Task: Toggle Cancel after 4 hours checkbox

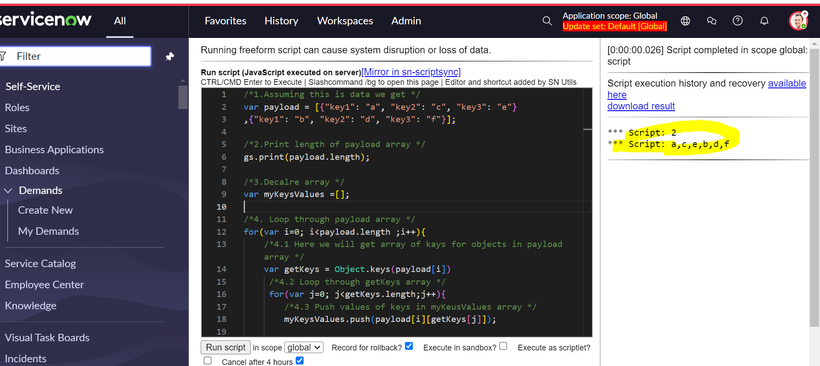Action: click(300, 360)
